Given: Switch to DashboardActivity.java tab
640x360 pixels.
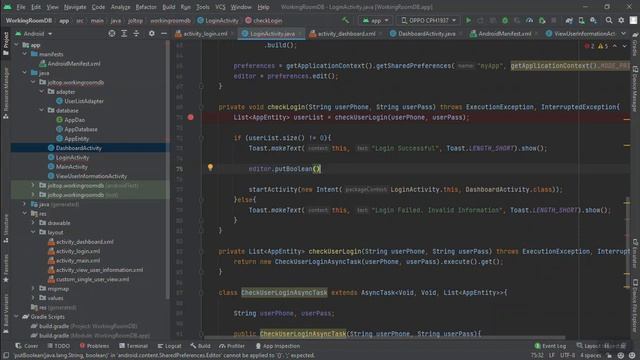Looking at the screenshot, I should (426, 34).
